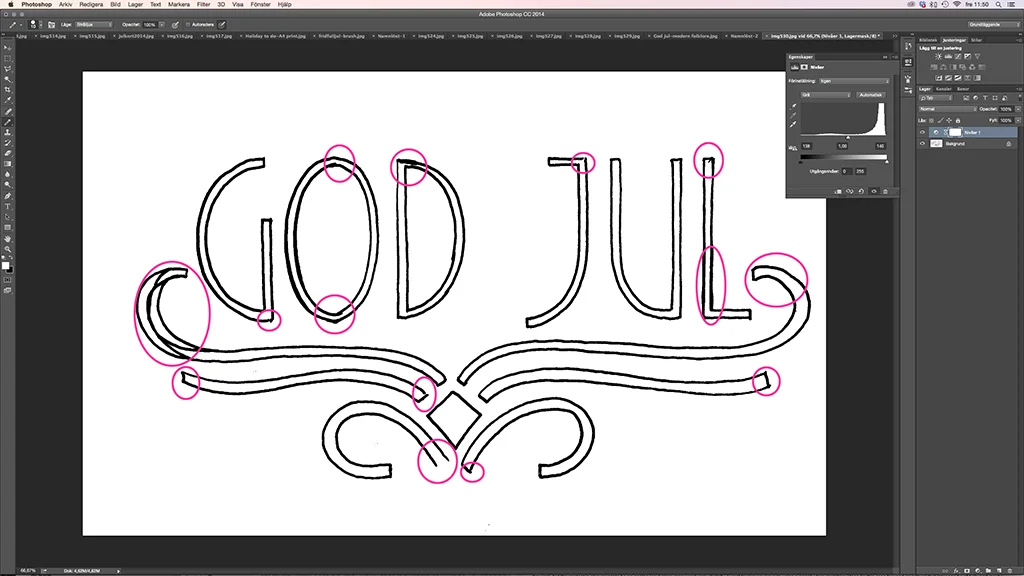Open the Arkiv menu
This screenshot has height=576, width=1024.
coord(65,4)
